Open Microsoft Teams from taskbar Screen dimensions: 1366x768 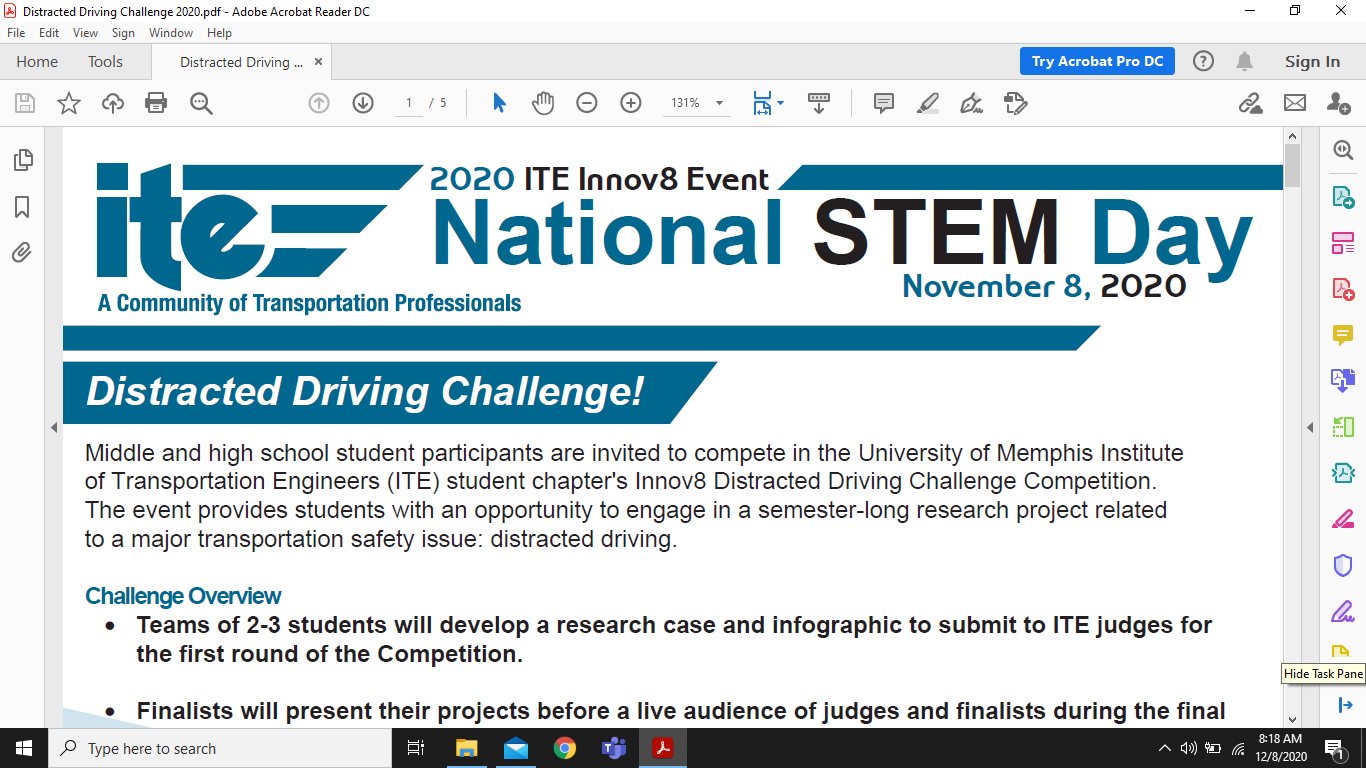click(x=613, y=748)
